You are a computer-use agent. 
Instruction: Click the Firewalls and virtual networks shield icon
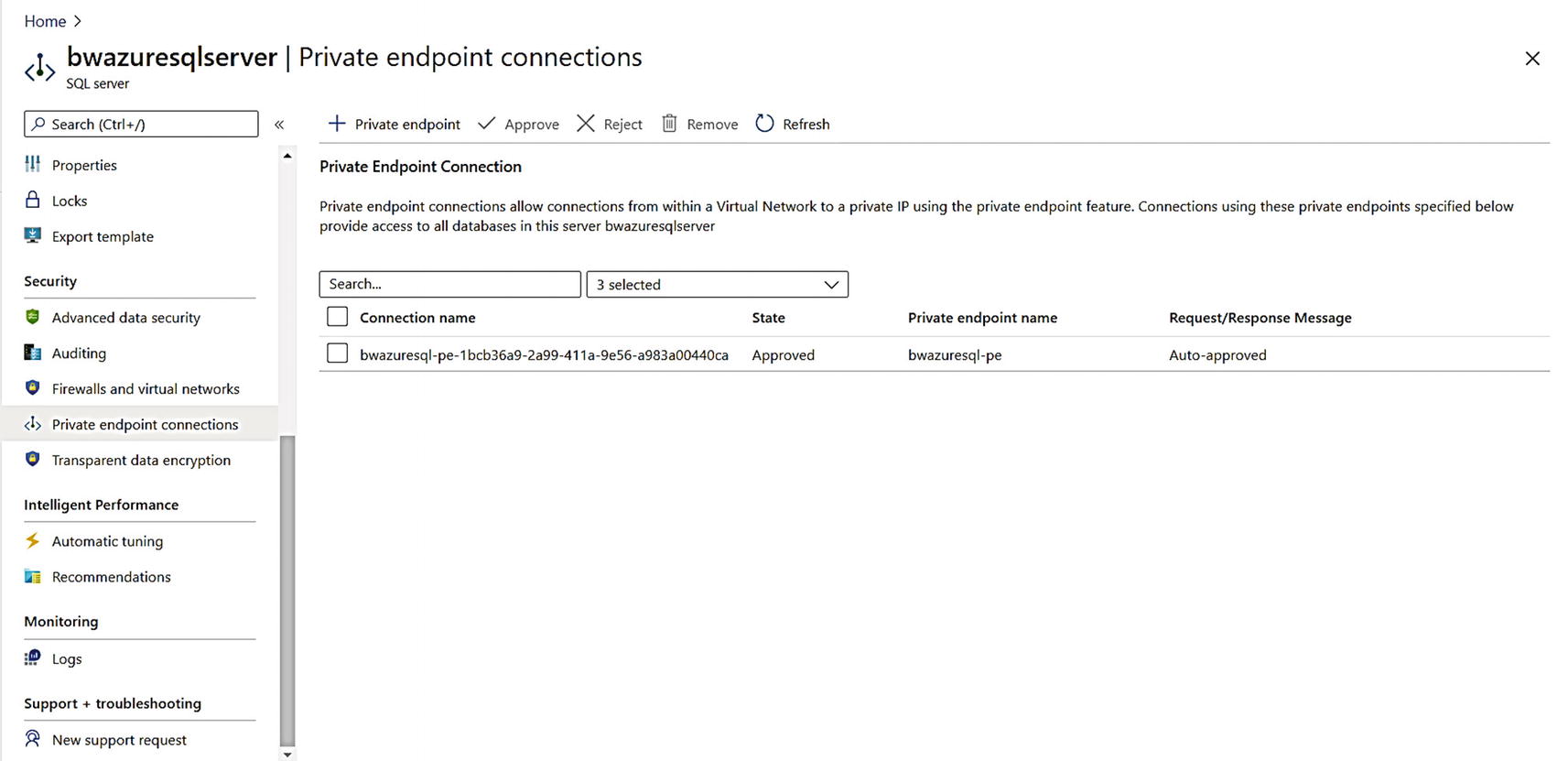click(33, 387)
